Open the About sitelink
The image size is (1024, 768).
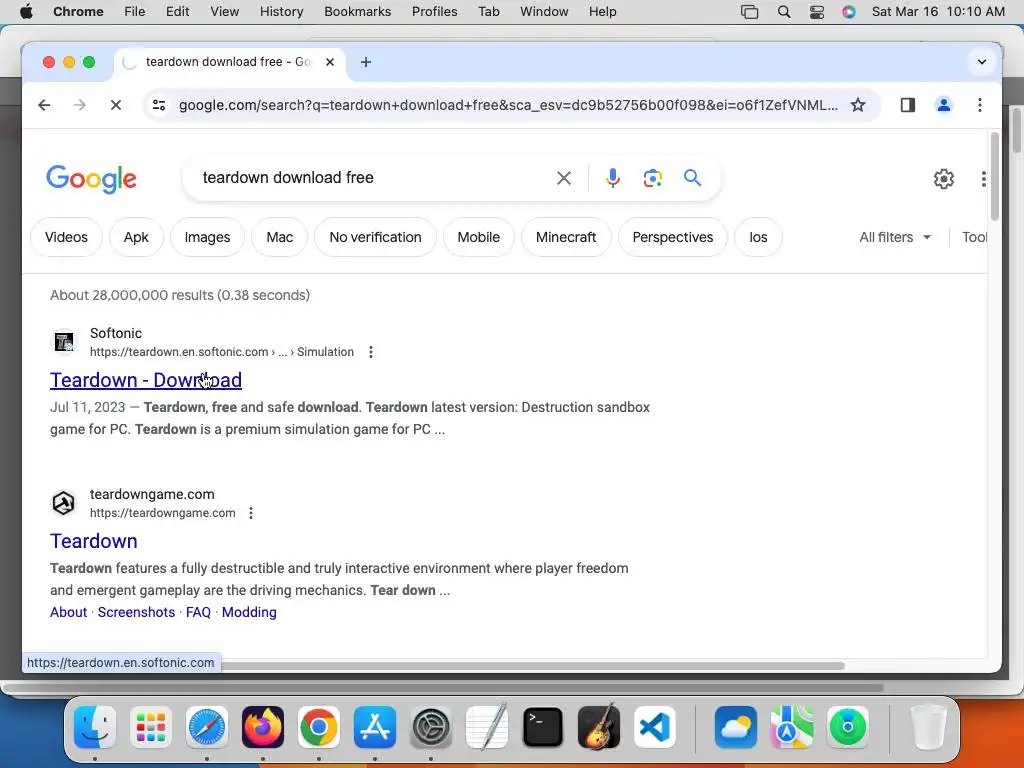click(x=69, y=613)
